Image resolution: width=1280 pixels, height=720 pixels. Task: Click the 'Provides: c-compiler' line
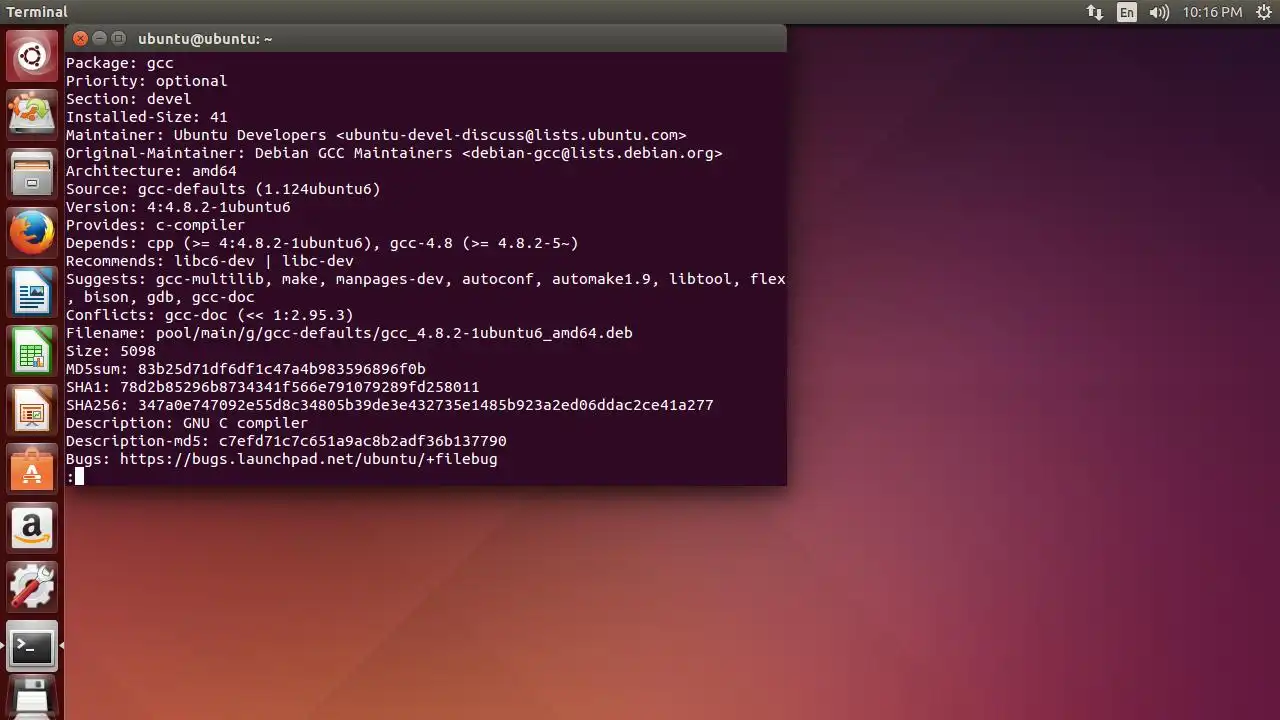click(156, 225)
